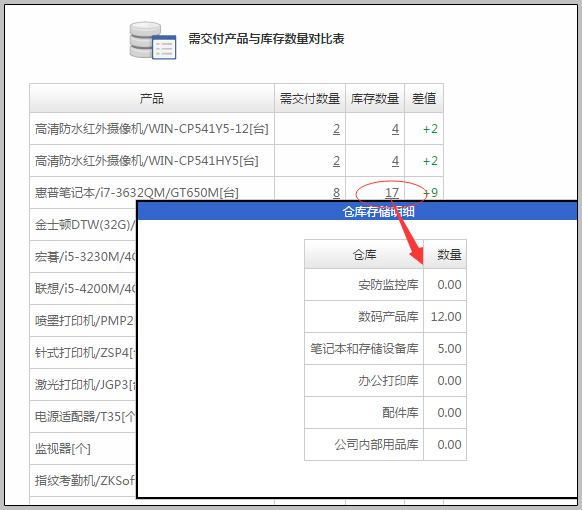Click required quantity 2 for WIN-CP541Y5-12
This screenshot has height=510, width=582.
pos(336,129)
